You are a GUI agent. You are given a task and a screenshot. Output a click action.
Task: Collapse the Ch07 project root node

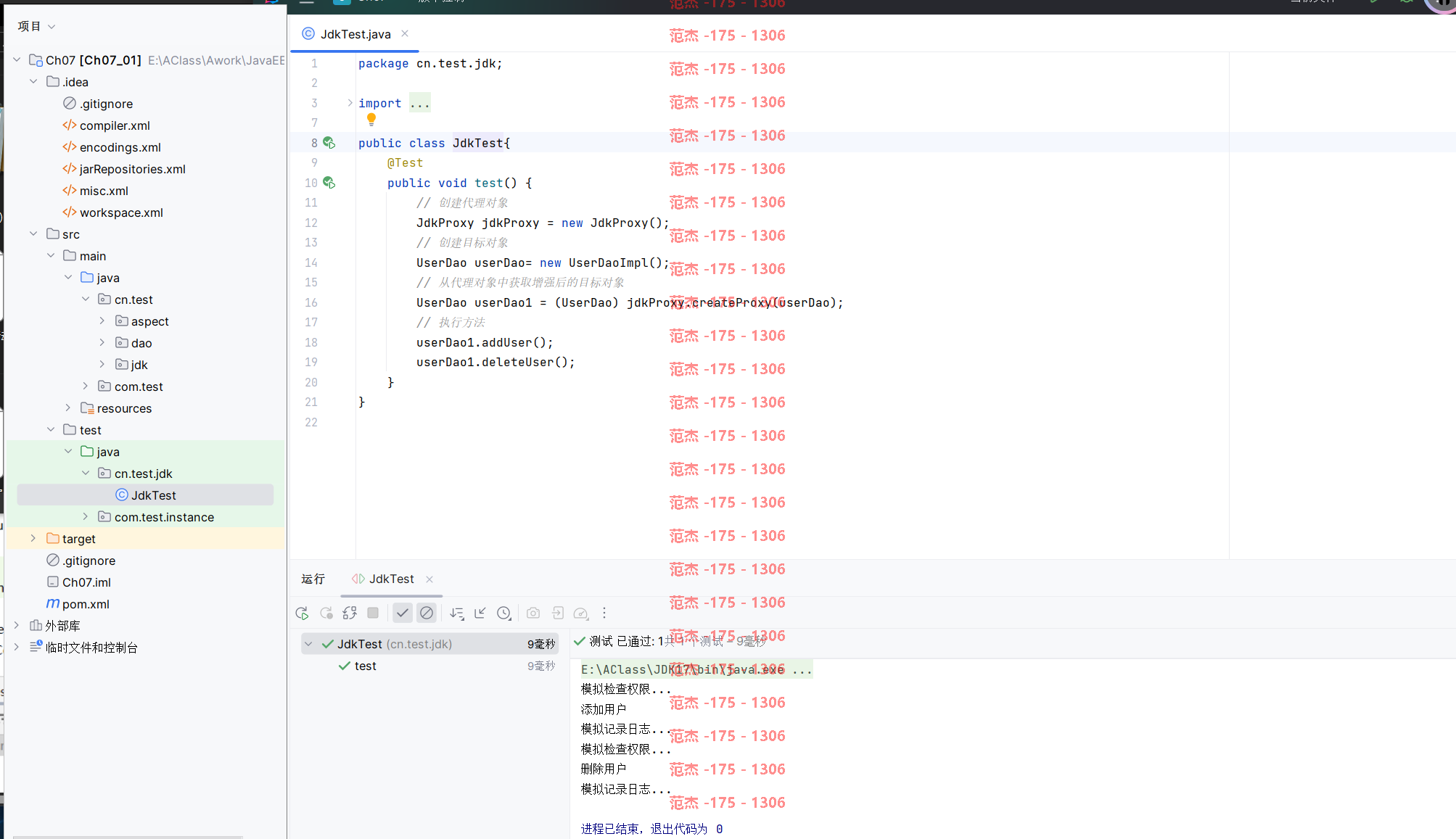pos(17,59)
